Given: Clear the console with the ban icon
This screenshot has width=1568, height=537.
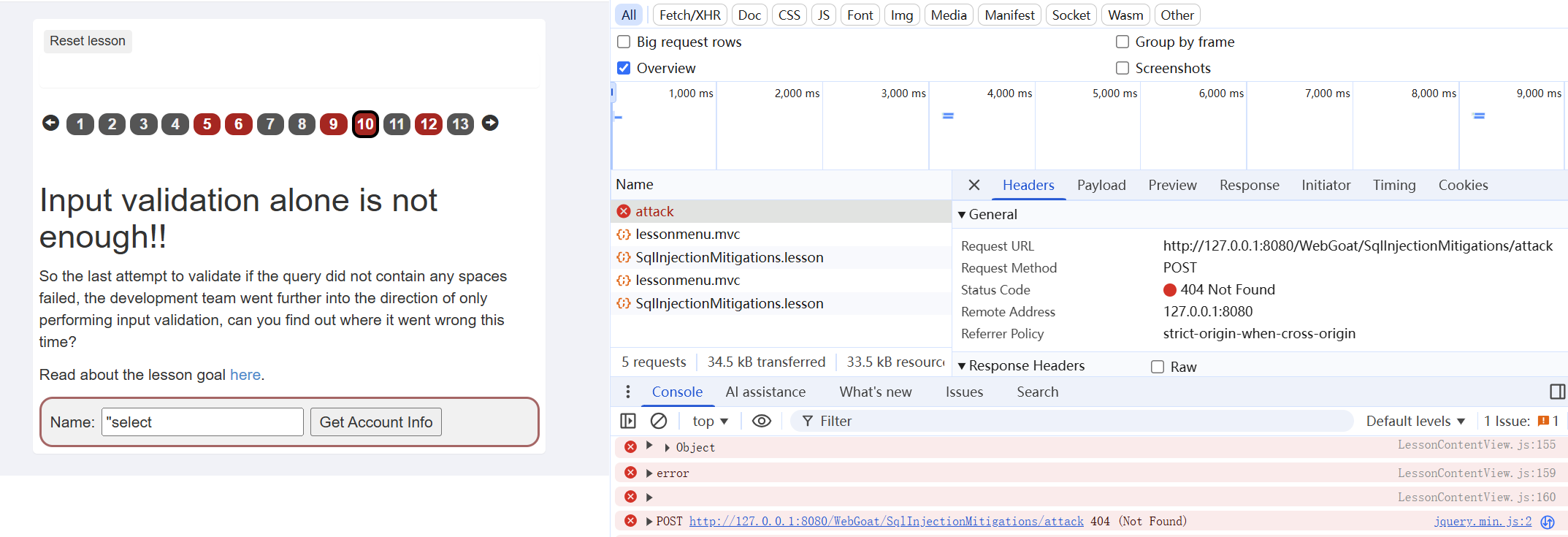Looking at the screenshot, I should click(658, 421).
